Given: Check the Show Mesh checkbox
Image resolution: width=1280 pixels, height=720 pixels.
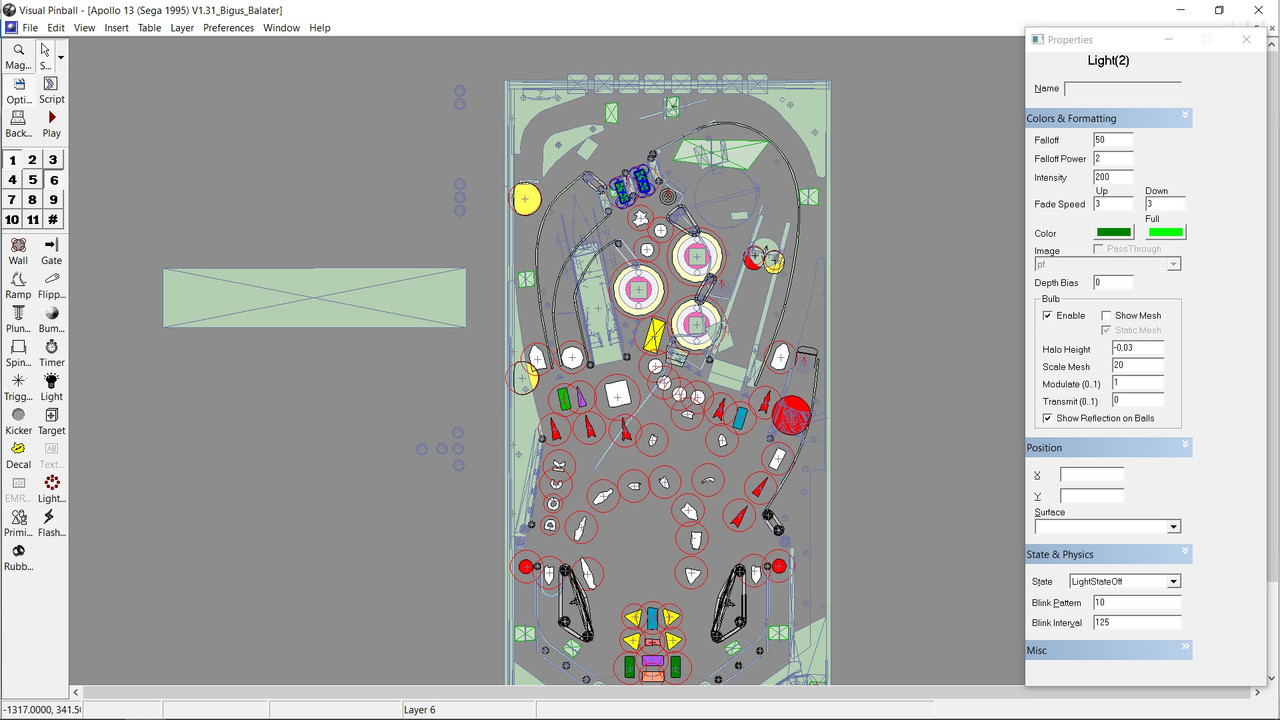Looking at the screenshot, I should coord(1106,315).
